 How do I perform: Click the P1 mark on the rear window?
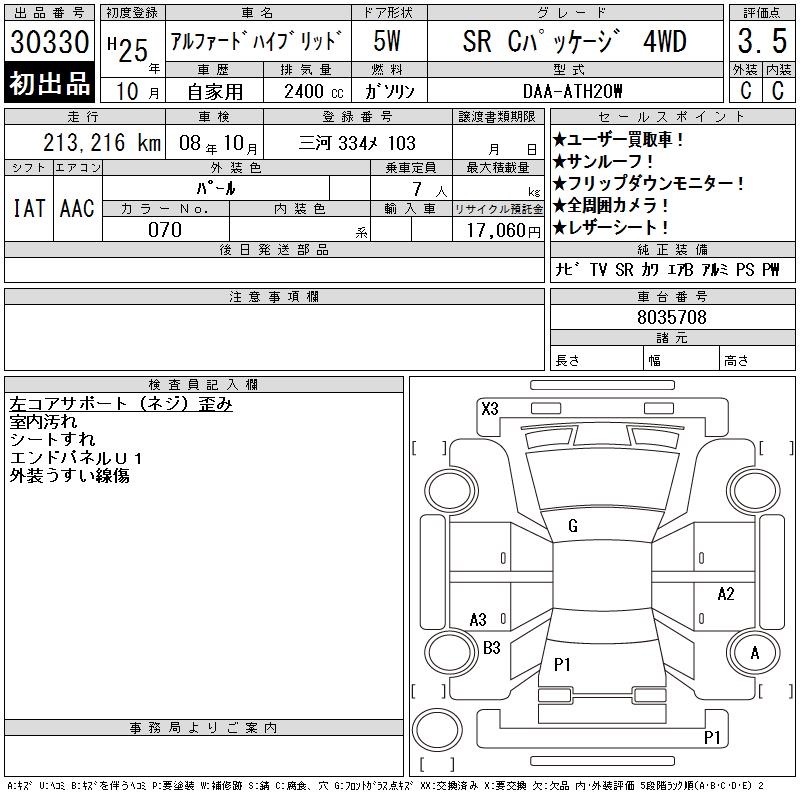562,664
